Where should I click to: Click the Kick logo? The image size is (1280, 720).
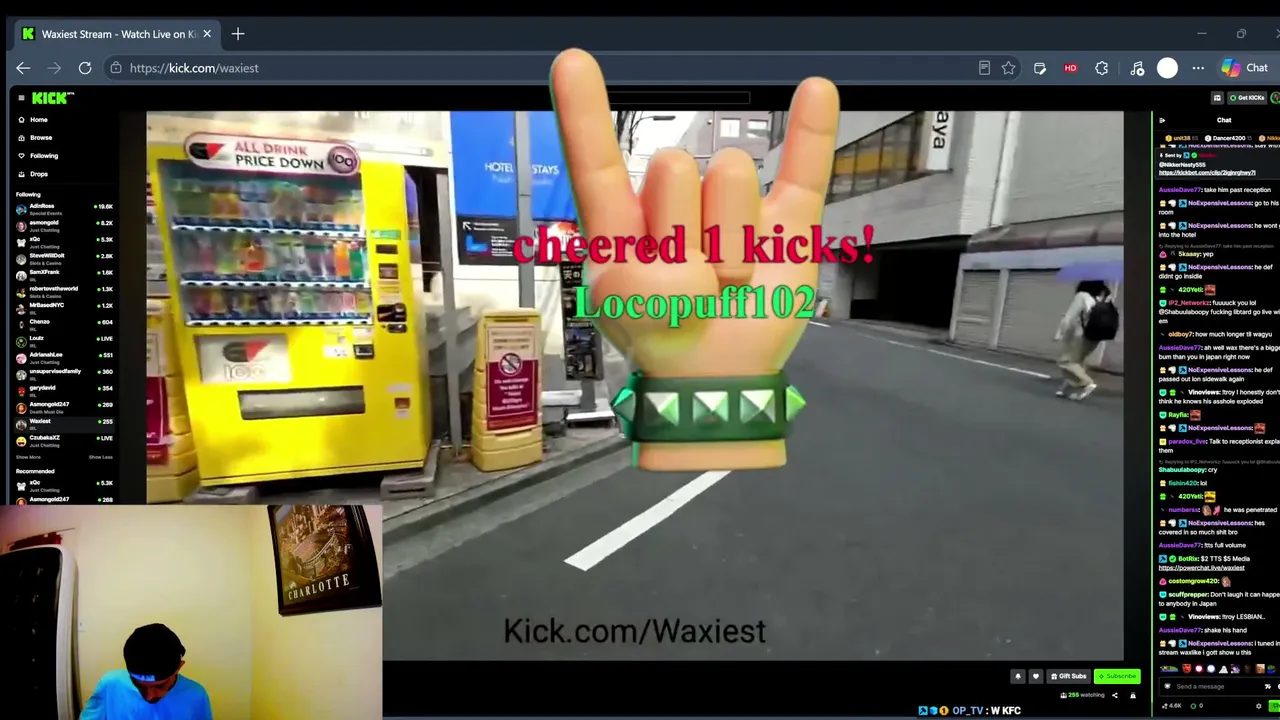52,98
